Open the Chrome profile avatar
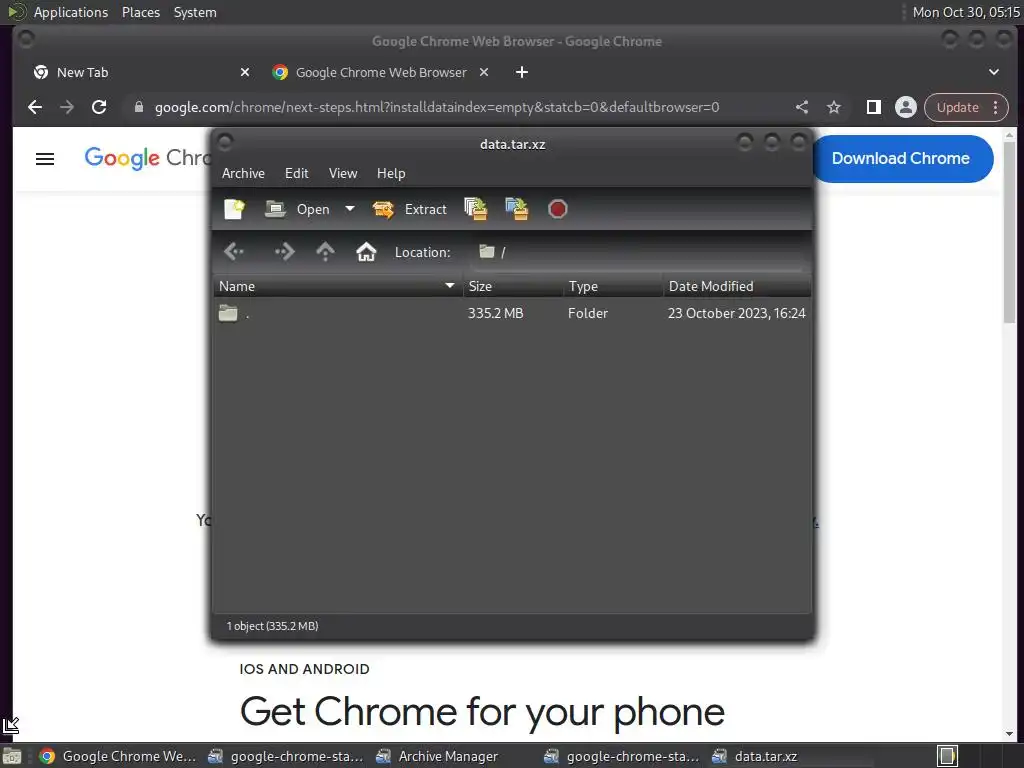This screenshot has height=768, width=1024. [906, 107]
